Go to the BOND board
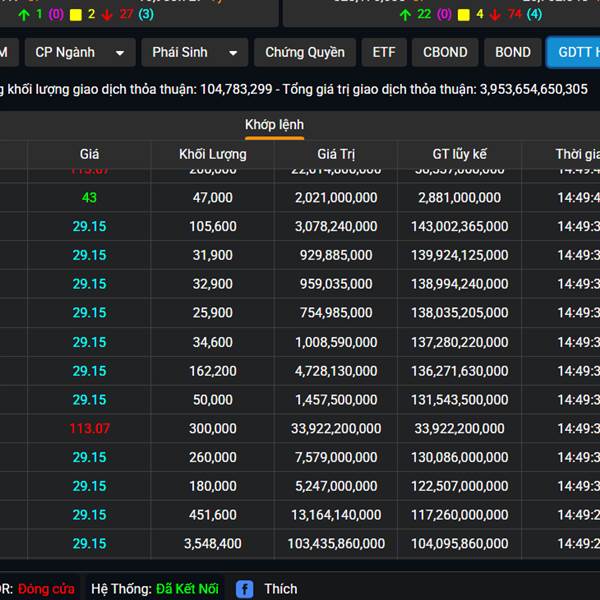Image resolution: width=600 pixels, height=600 pixels. tap(513, 52)
